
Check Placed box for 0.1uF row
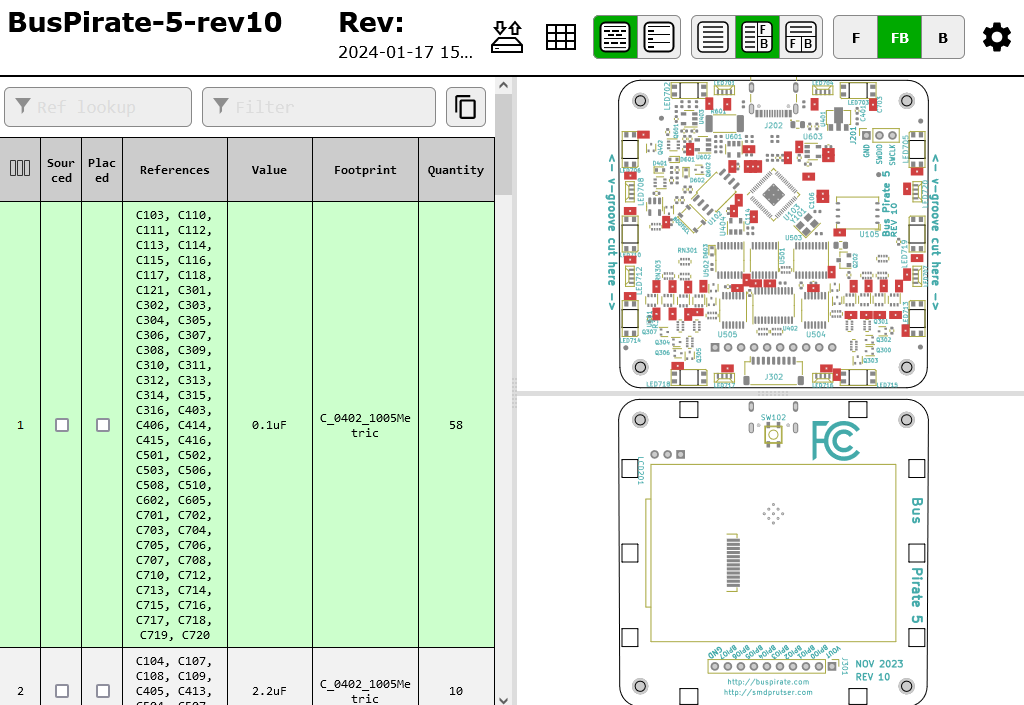pos(103,425)
